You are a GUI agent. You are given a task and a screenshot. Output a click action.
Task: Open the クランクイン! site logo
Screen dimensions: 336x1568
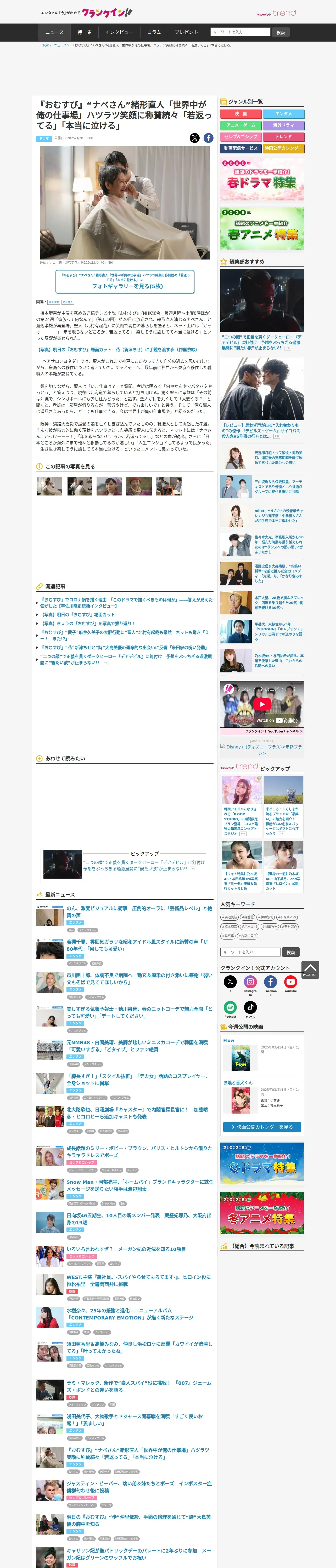(x=87, y=12)
